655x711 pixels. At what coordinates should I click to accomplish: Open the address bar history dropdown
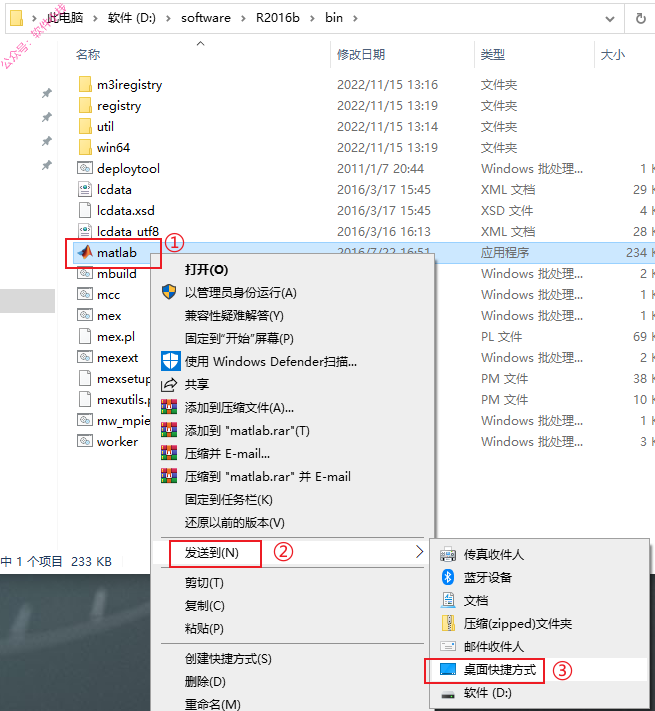point(610,19)
